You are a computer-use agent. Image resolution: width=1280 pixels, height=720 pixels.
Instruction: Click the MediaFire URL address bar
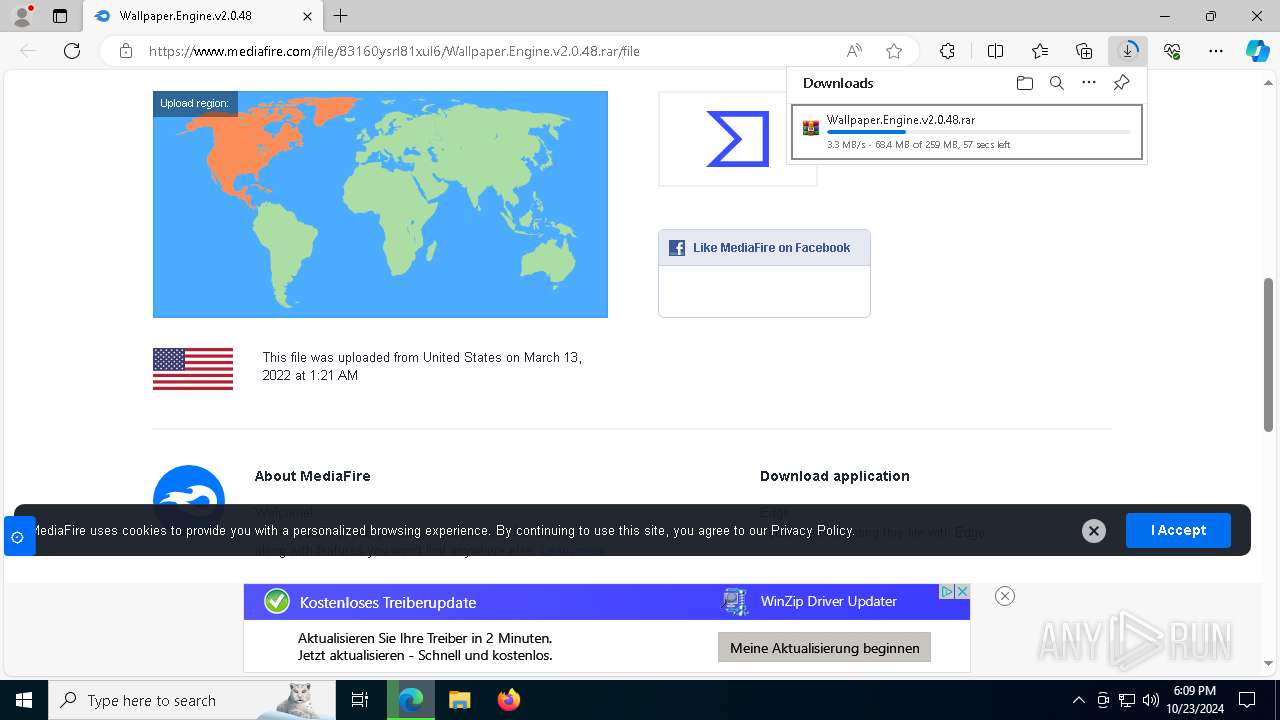click(x=394, y=51)
